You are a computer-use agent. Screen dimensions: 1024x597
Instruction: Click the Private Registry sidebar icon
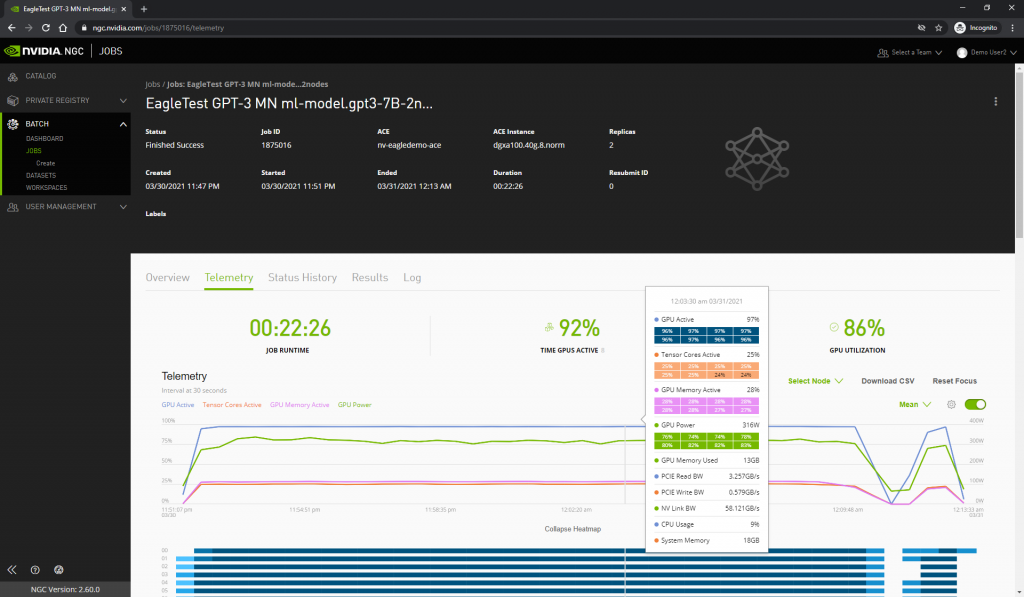pos(12,100)
